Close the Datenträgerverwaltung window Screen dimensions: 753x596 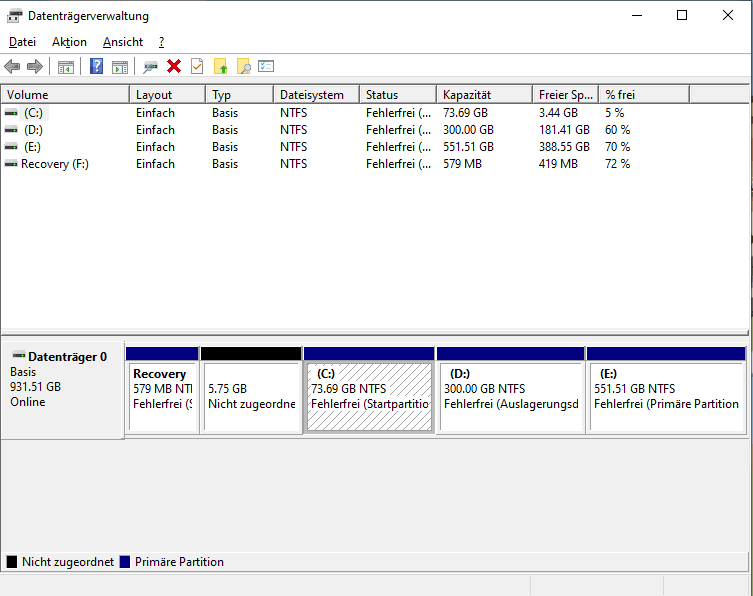coord(728,15)
